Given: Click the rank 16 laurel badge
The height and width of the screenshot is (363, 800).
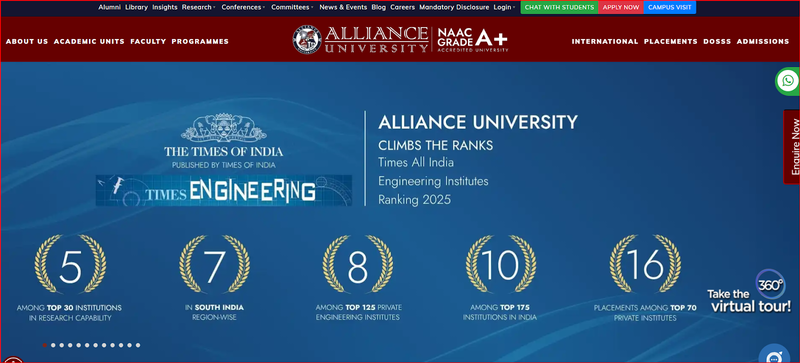Looking at the screenshot, I should pos(645,264).
